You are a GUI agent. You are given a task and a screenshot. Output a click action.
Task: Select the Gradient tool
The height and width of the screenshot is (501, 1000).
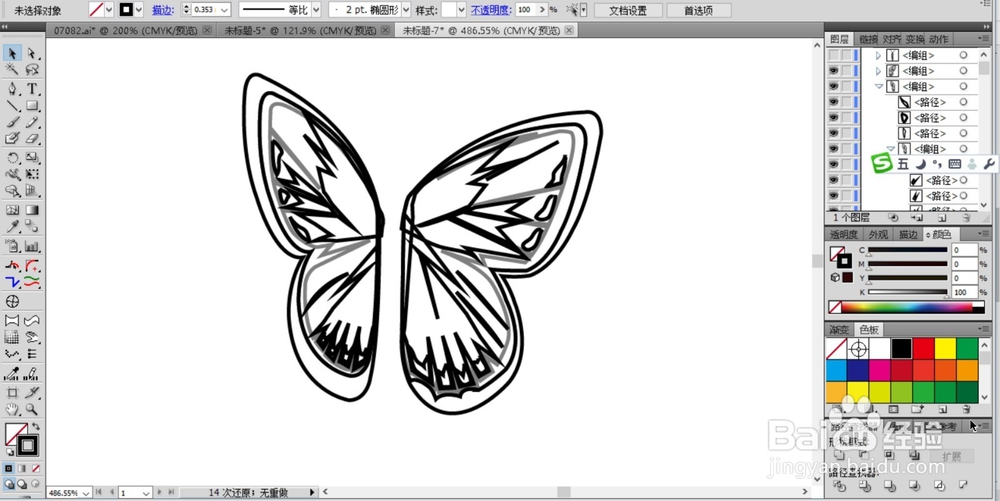[x=32, y=210]
